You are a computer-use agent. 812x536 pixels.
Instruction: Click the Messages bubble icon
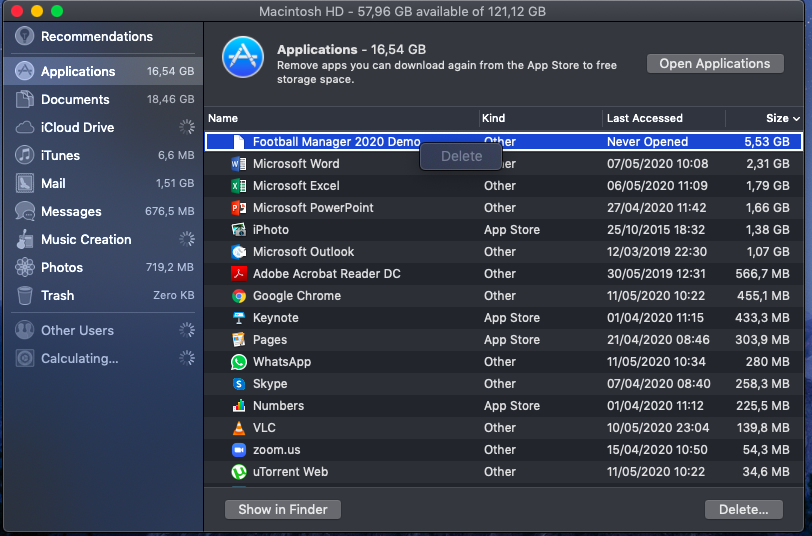24,211
